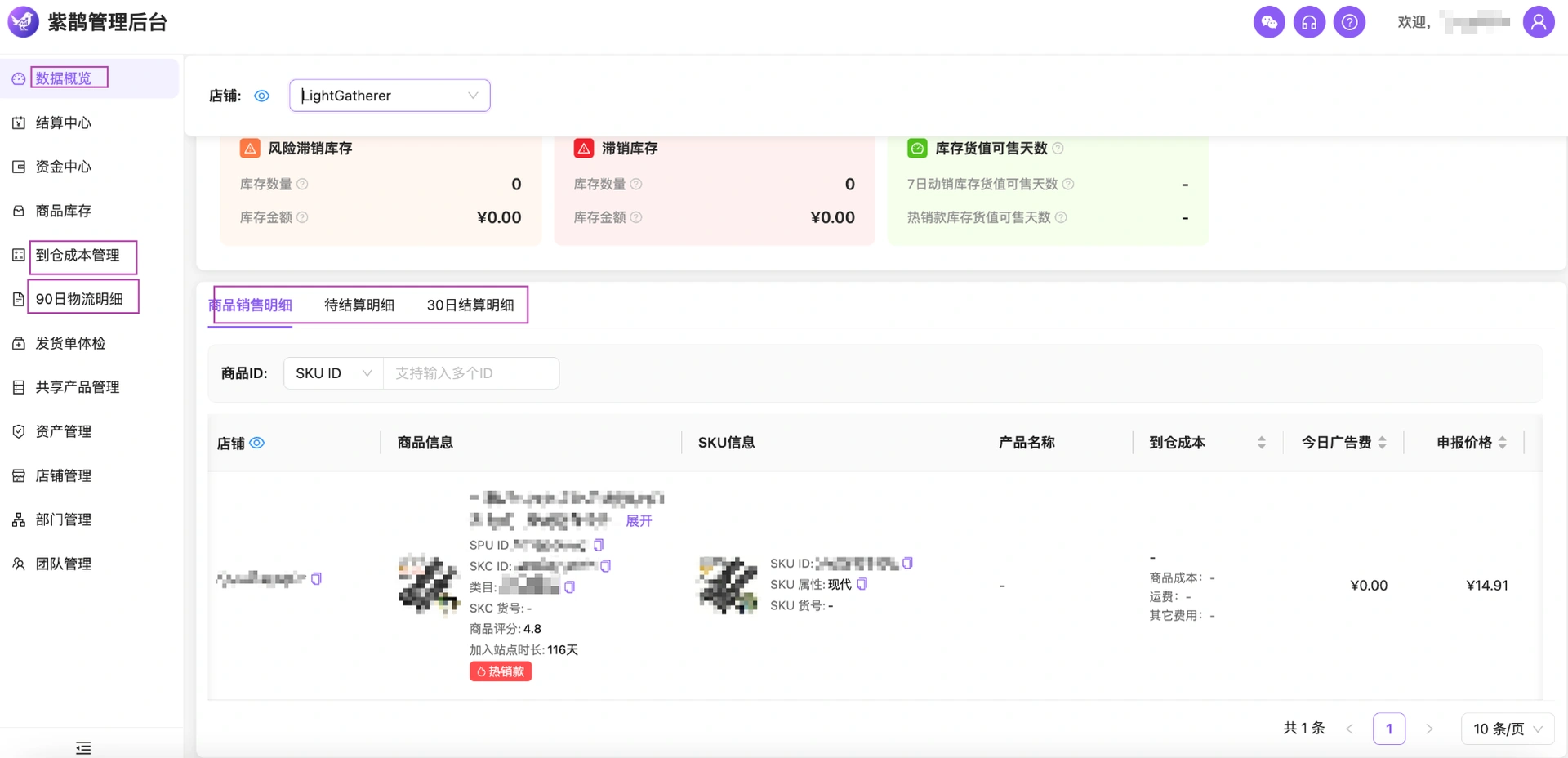Viewport: 1568px width, 758px height.
Task: Click 加入站点时长: 116天 text
Action: pyautogui.click(x=523, y=650)
